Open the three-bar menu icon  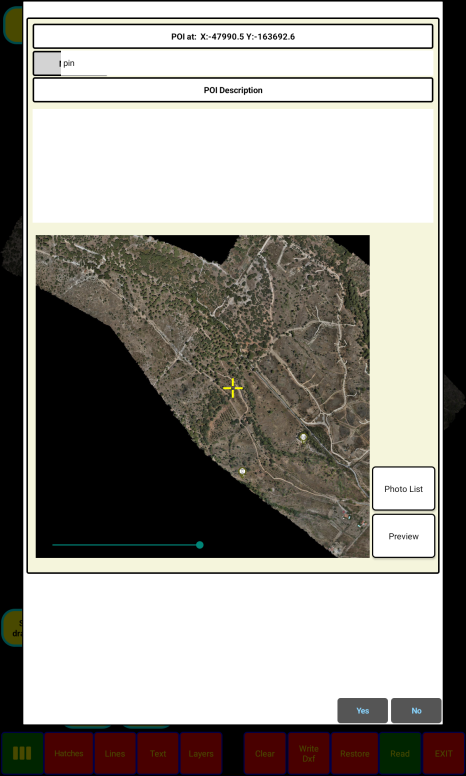(22, 753)
